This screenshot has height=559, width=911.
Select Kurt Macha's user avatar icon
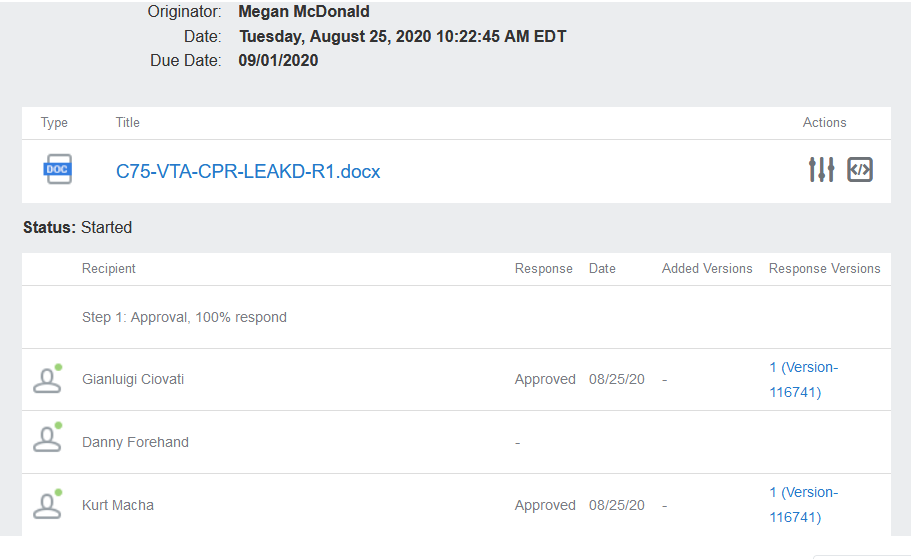48,504
